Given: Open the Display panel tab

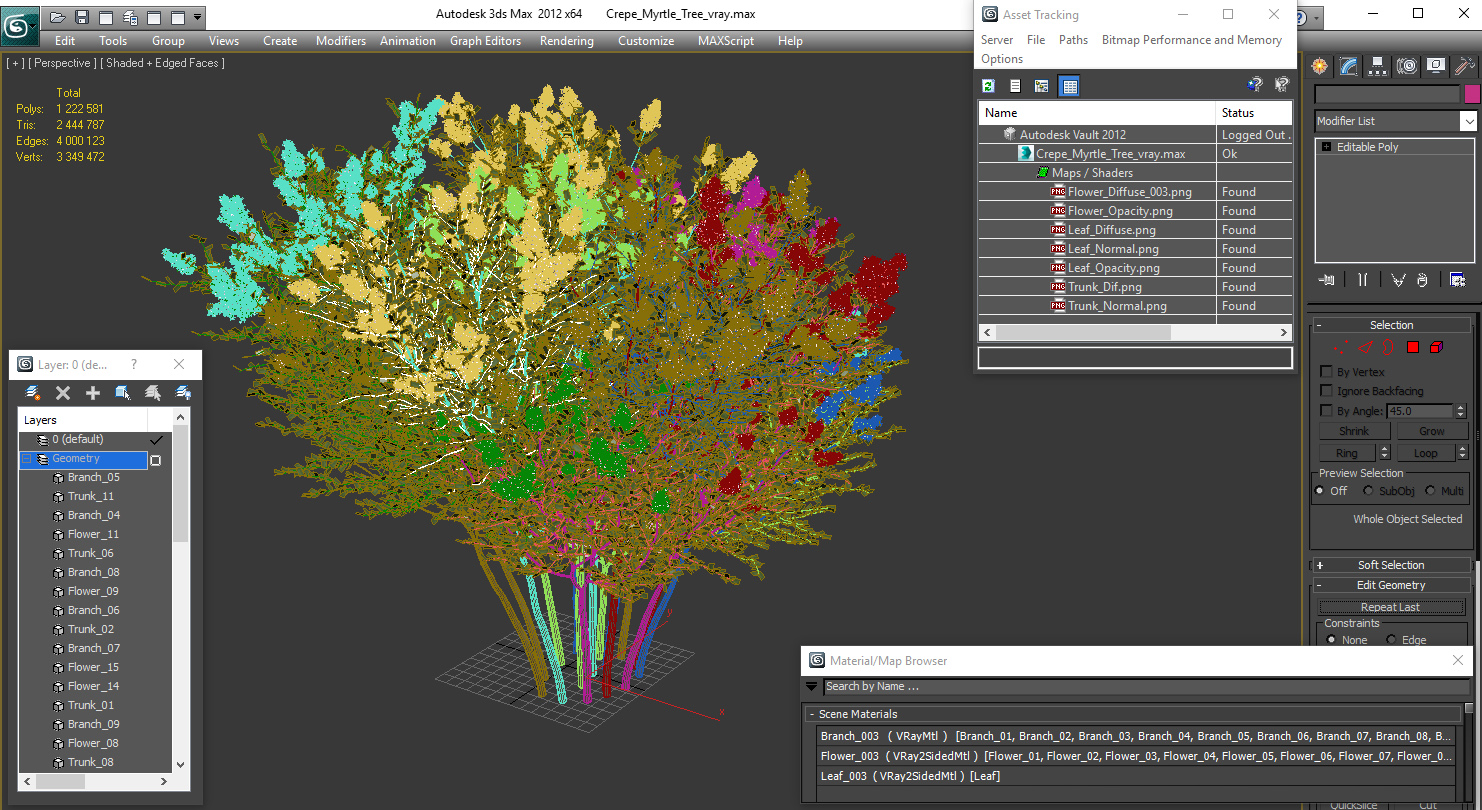Looking at the screenshot, I should [x=1436, y=66].
